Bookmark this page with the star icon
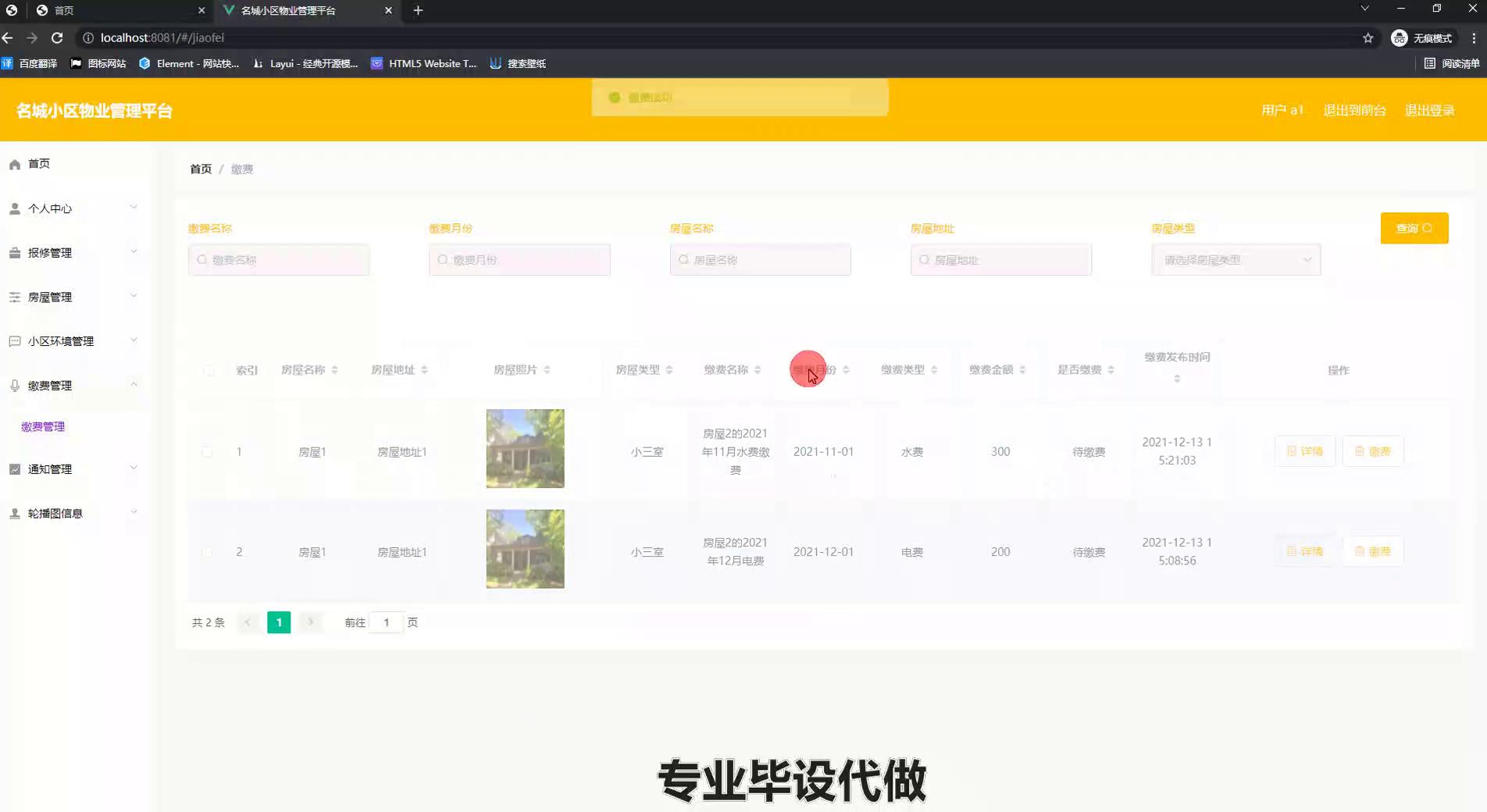The height and width of the screenshot is (812, 1487). pyautogui.click(x=1368, y=37)
